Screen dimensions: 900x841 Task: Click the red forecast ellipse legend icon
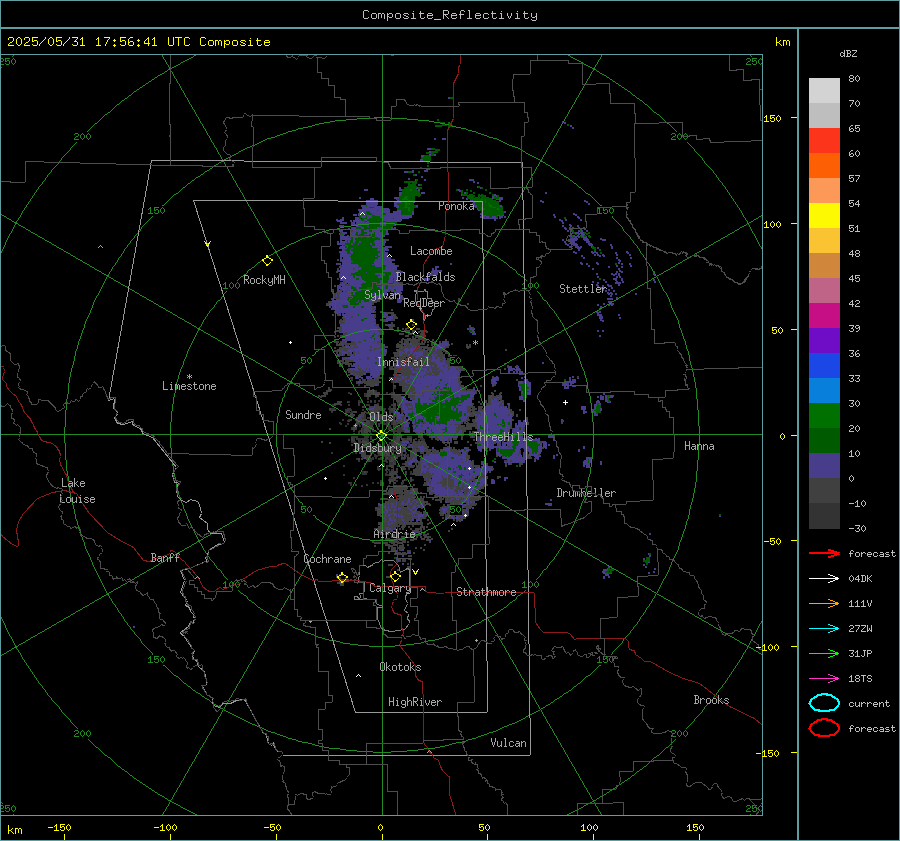point(824,728)
